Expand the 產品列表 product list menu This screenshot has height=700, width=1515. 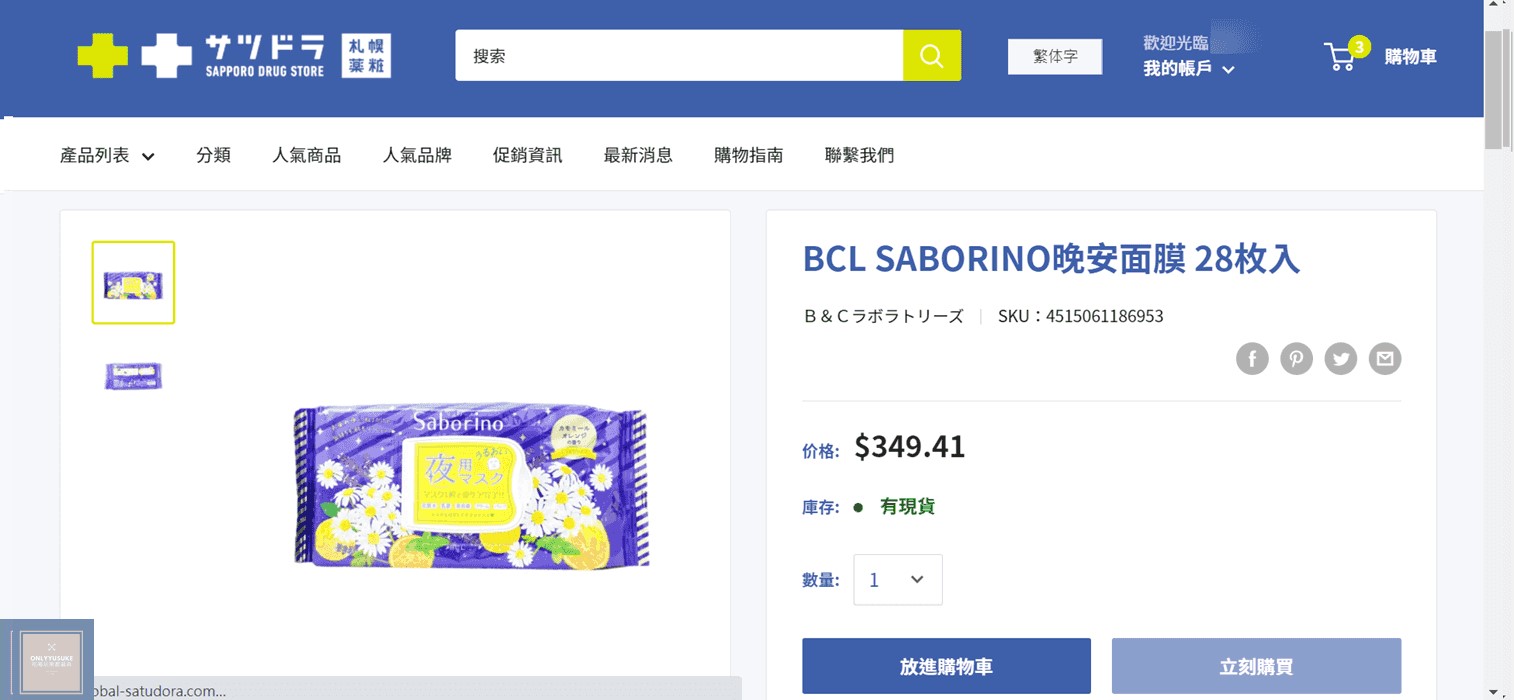[107, 155]
